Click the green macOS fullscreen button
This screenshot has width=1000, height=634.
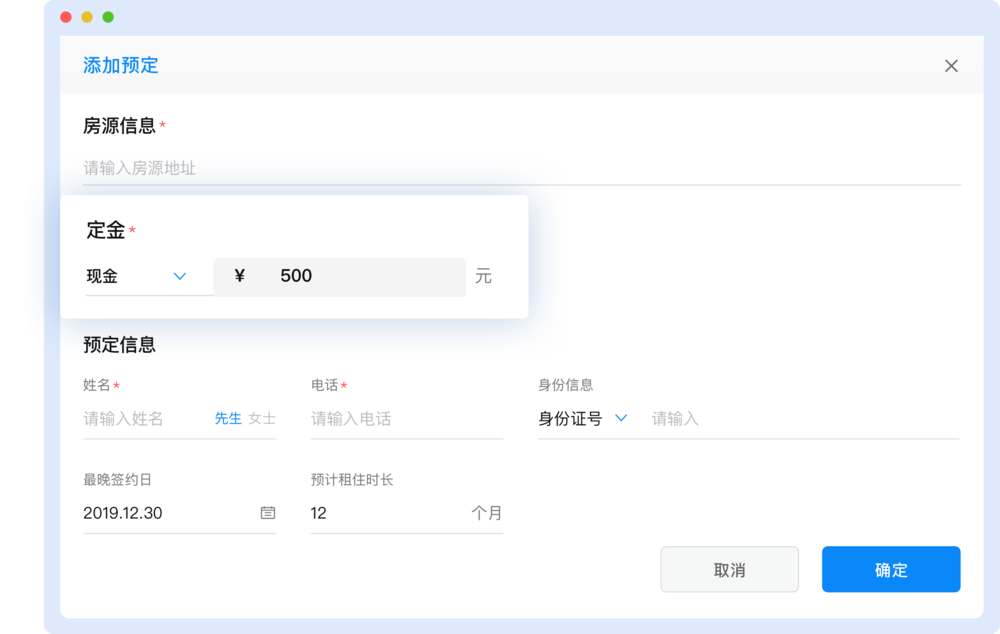point(108,17)
